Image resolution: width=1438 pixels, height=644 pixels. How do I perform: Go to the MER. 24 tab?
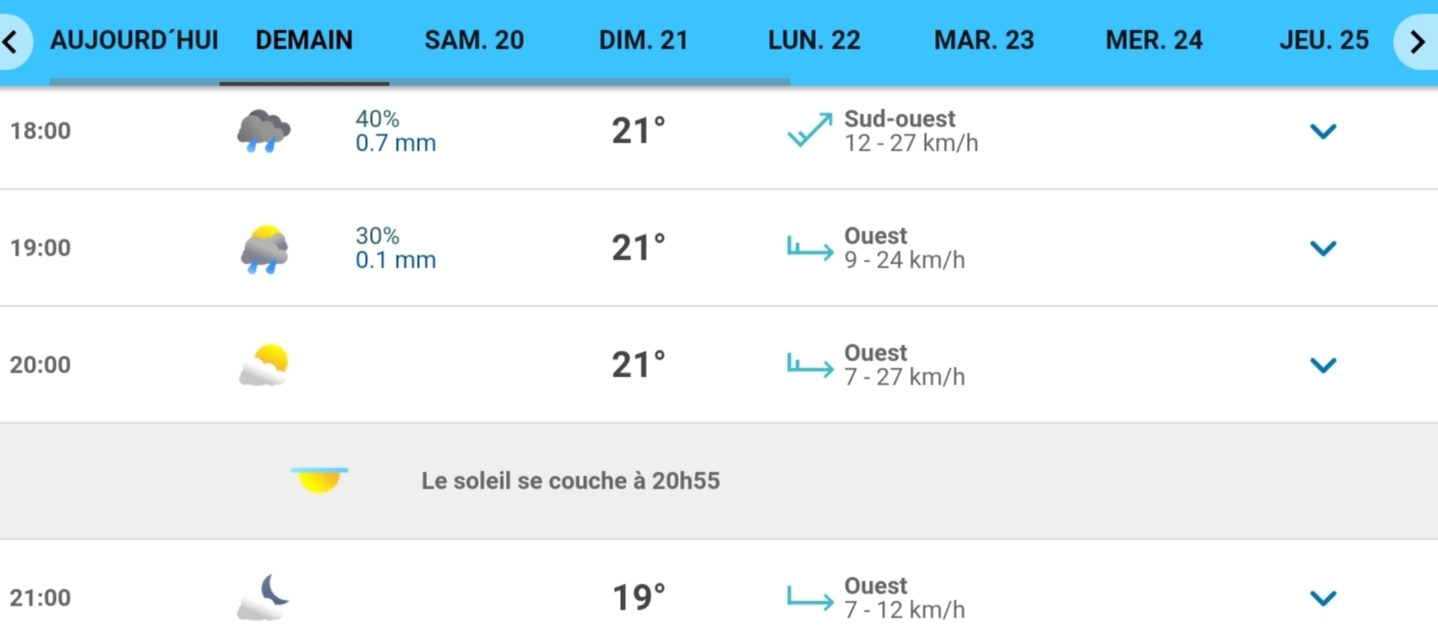tap(1154, 41)
